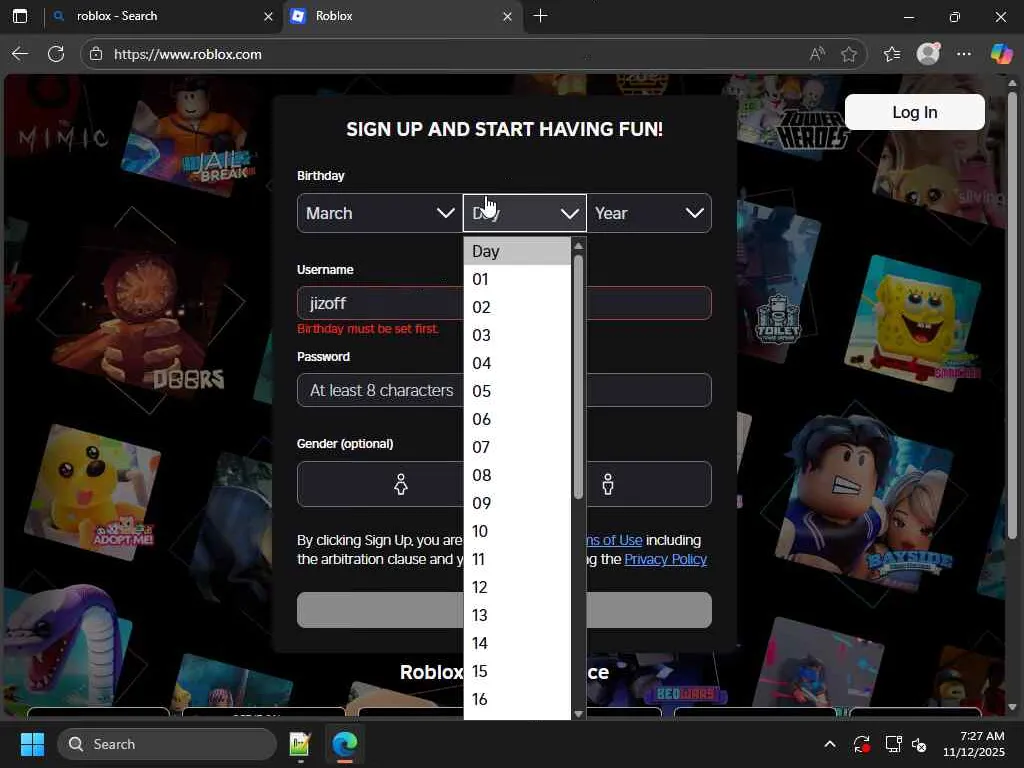Collapse the Day dropdown
Viewport: 1024px width, 768px height.
[524, 213]
